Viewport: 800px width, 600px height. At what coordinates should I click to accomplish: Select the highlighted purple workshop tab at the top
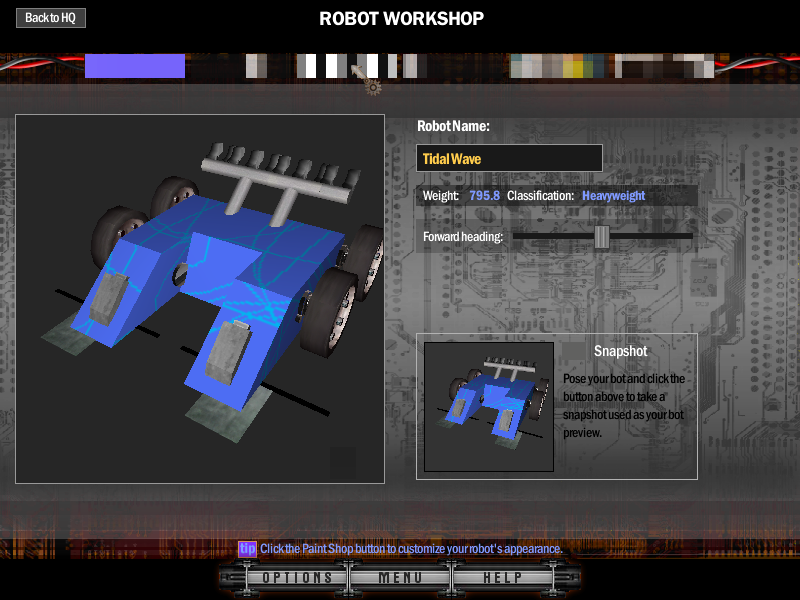[x=135, y=66]
